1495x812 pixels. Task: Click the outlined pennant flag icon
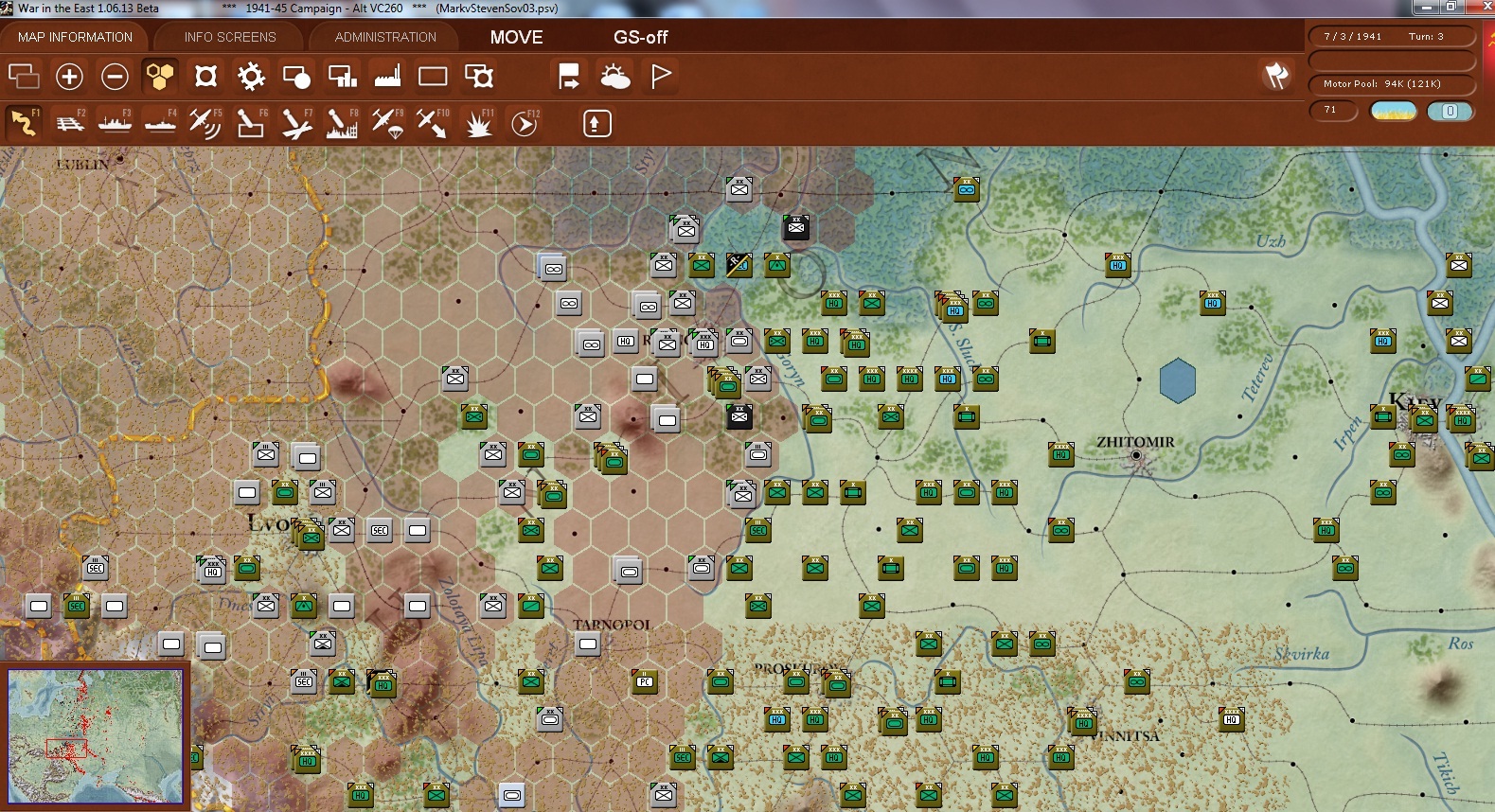pyautogui.click(x=661, y=76)
